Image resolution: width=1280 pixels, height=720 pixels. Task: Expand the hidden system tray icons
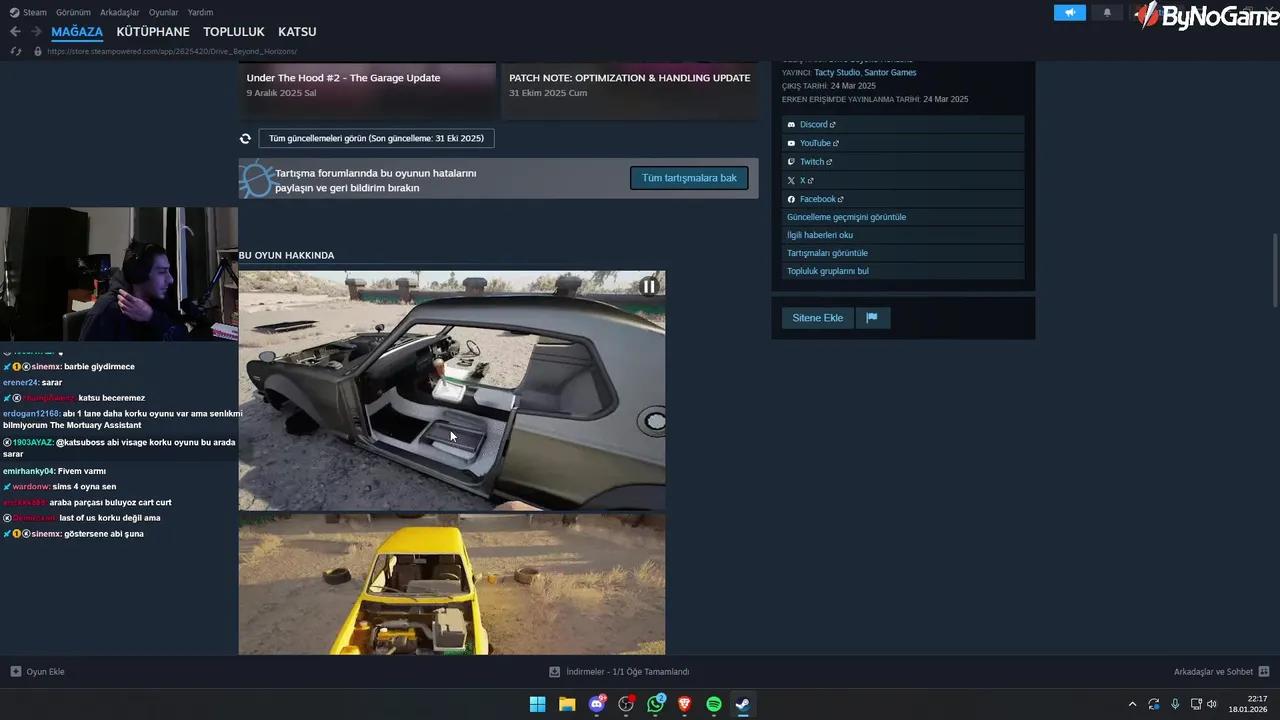(x=1132, y=704)
